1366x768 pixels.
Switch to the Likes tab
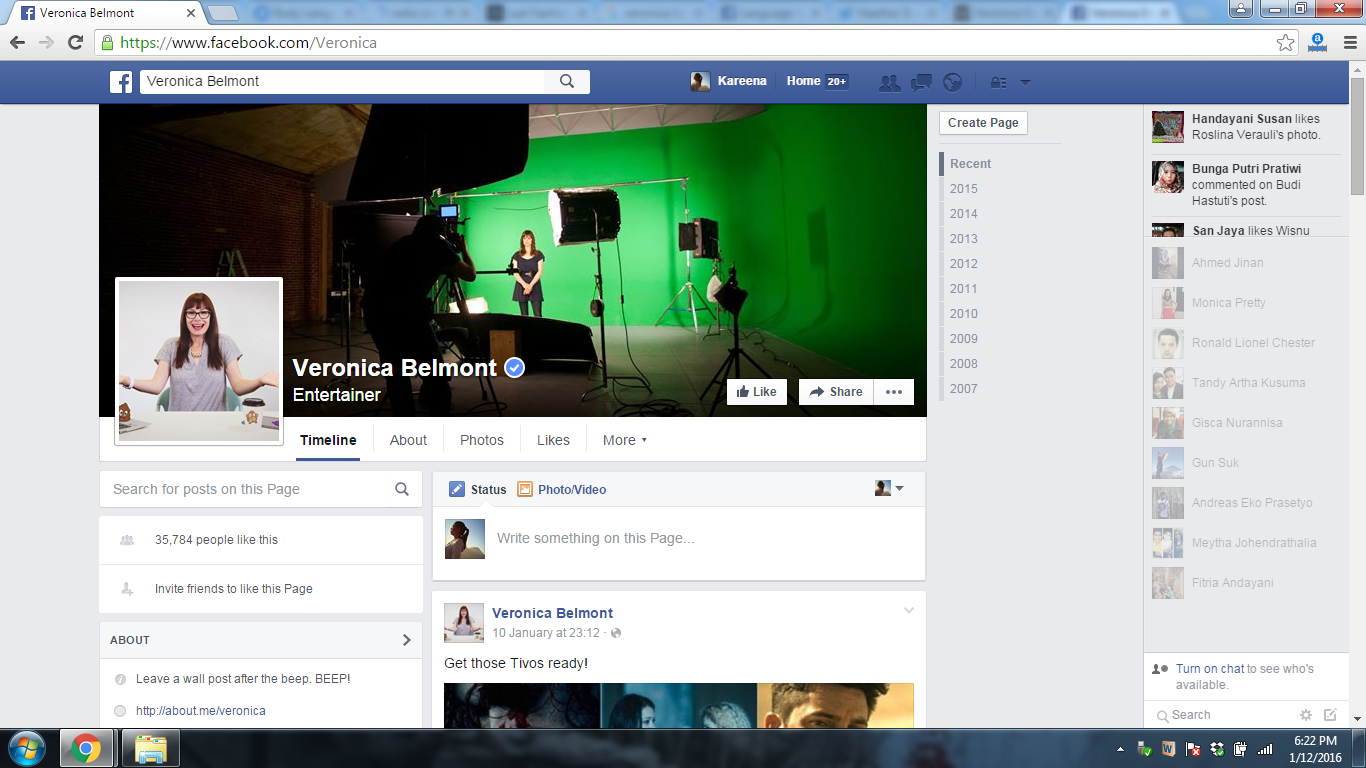click(x=553, y=440)
